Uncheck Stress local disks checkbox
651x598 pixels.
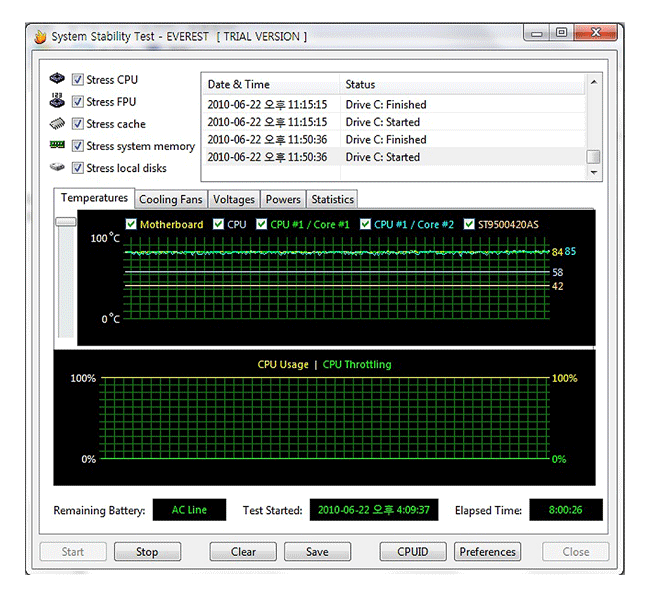coord(78,168)
